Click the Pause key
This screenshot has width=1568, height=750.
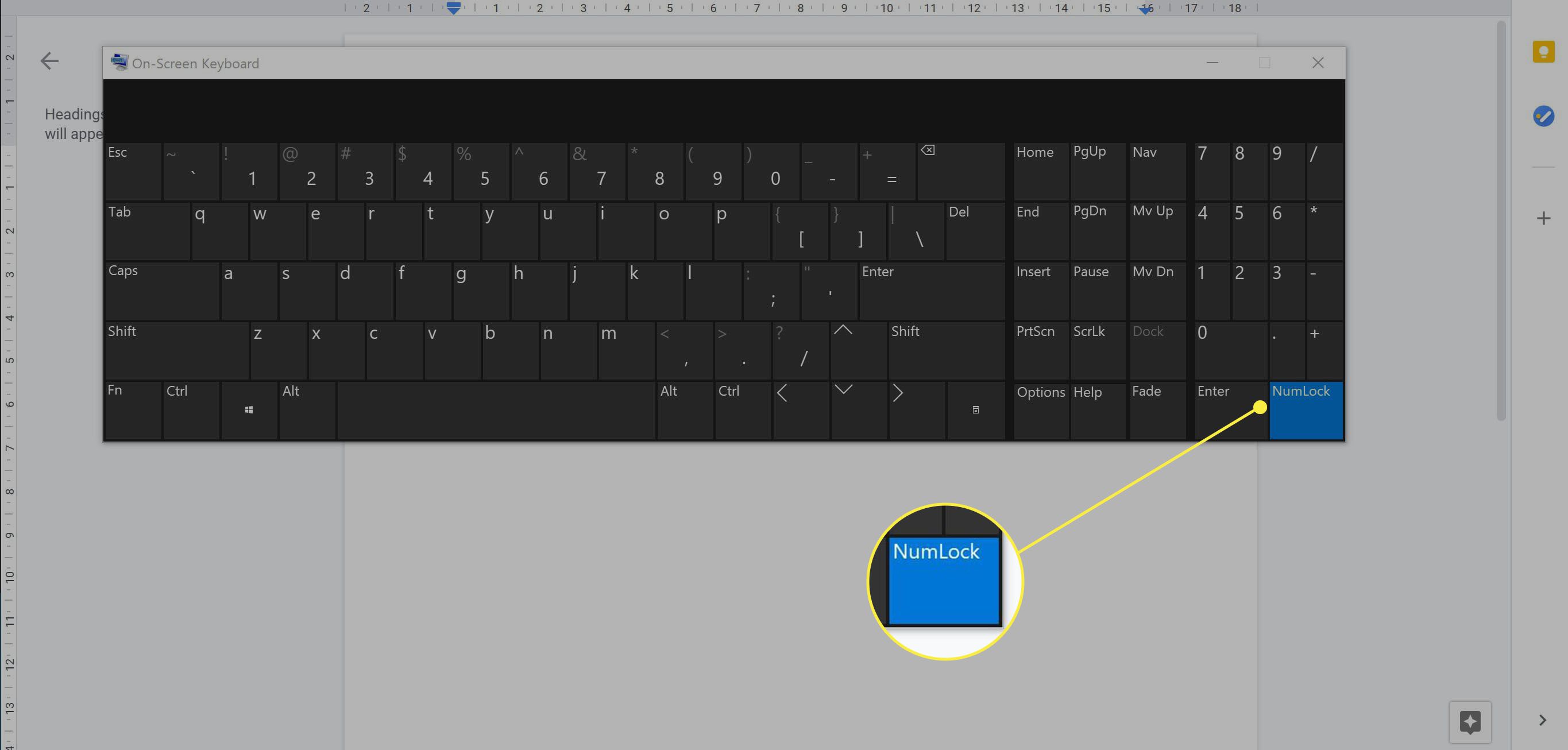pos(1098,291)
